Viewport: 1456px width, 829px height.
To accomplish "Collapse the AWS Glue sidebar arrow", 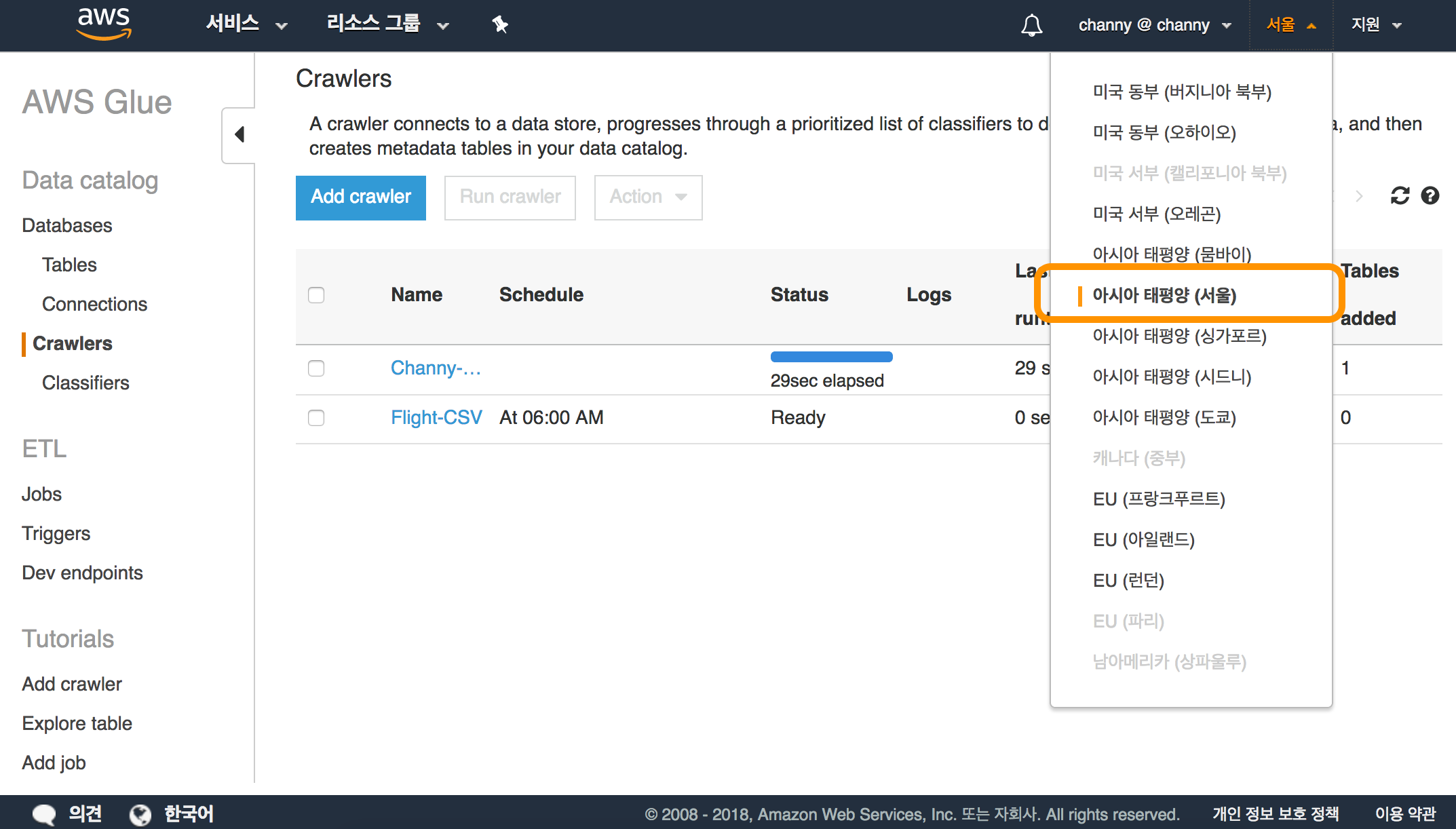I will point(239,134).
